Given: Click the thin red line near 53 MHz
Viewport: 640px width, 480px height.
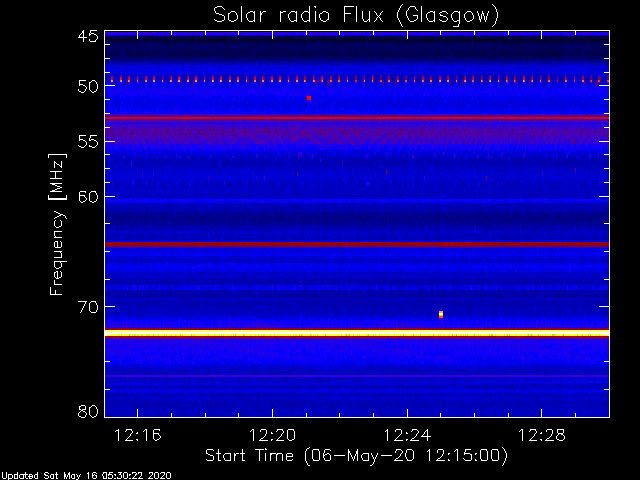Looking at the screenshot, I should 357,118.
